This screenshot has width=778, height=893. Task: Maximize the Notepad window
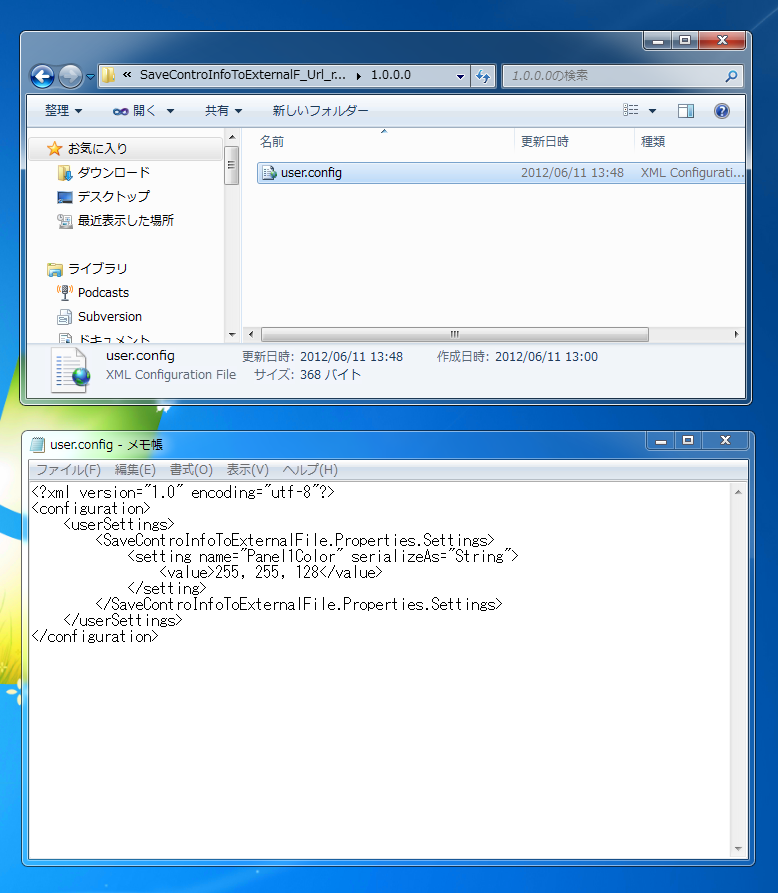pyautogui.click(x=688, y=441)
